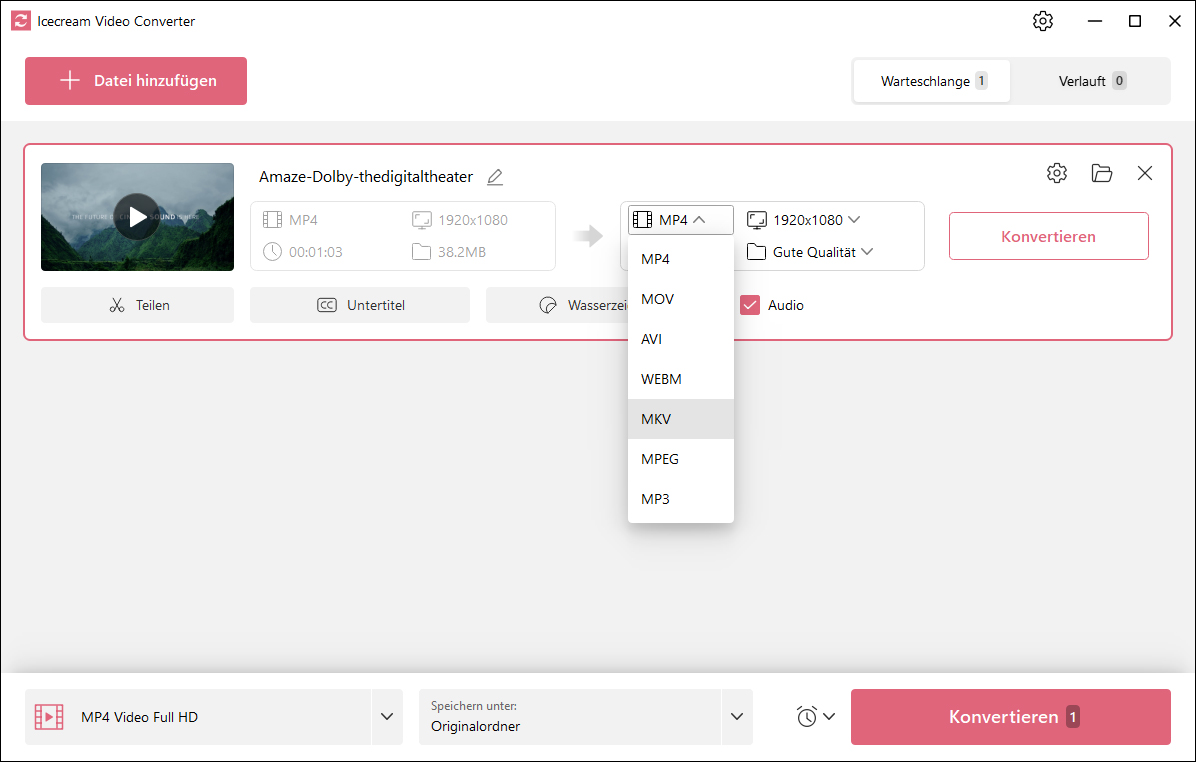Remove the file from the queue
The width and height of the screenshot is (1196, 762).
point(1145,173)
